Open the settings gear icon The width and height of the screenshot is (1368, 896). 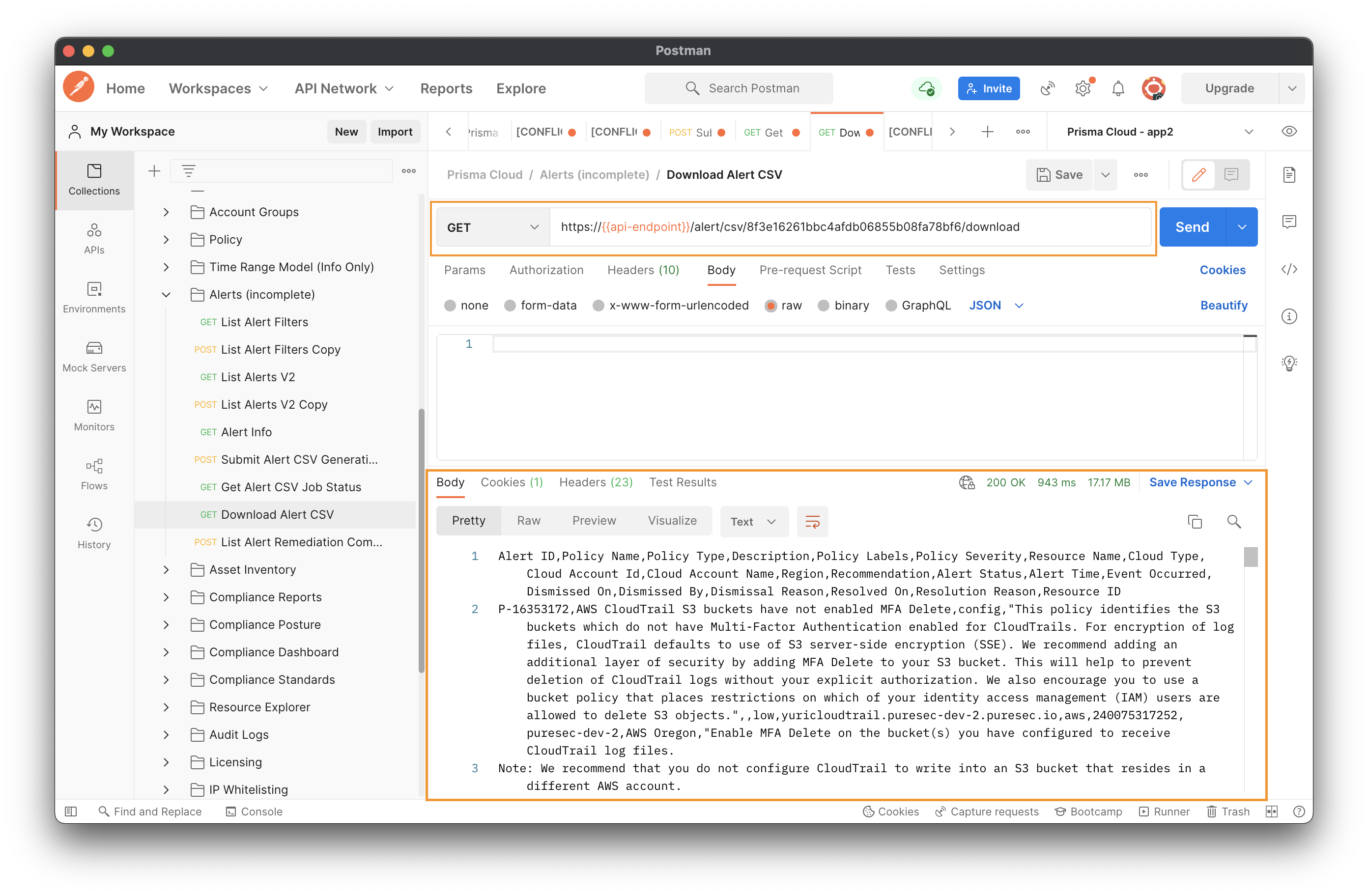[x=1083, y=88]
